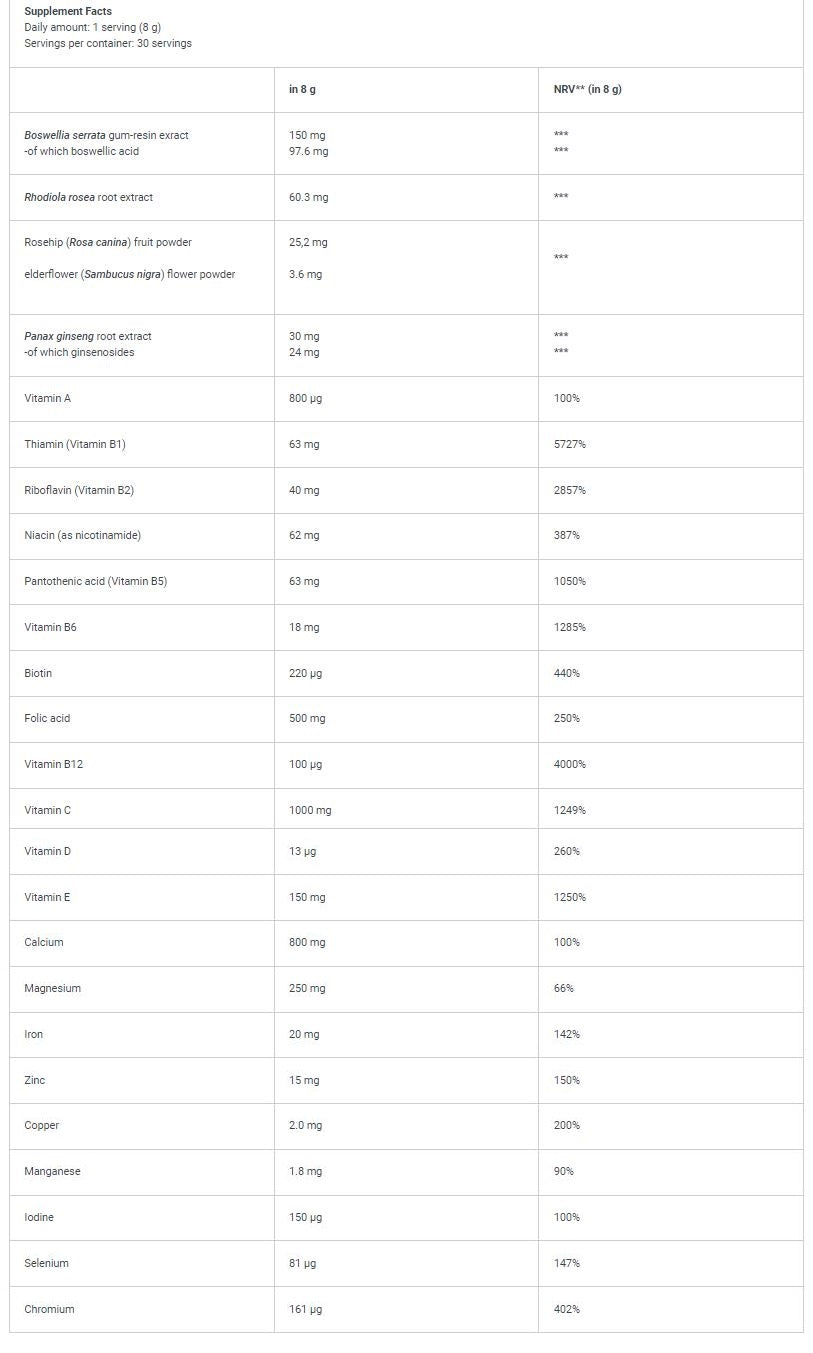Viewport: 813px width, 1353px height.
Task: Select the Panax ginseng root extract label
Action: click(88, 336)
